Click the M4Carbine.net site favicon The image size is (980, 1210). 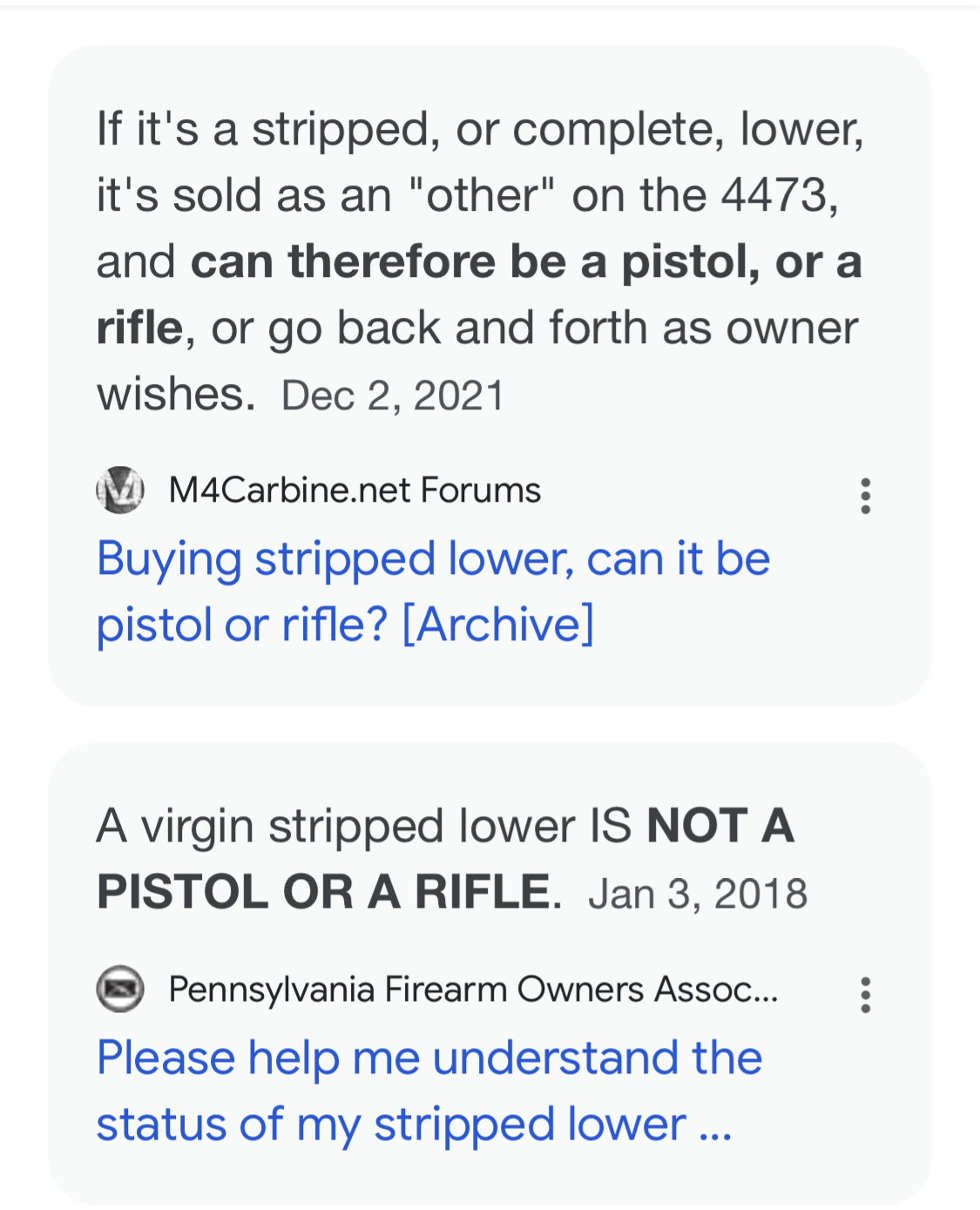point(119,490)
